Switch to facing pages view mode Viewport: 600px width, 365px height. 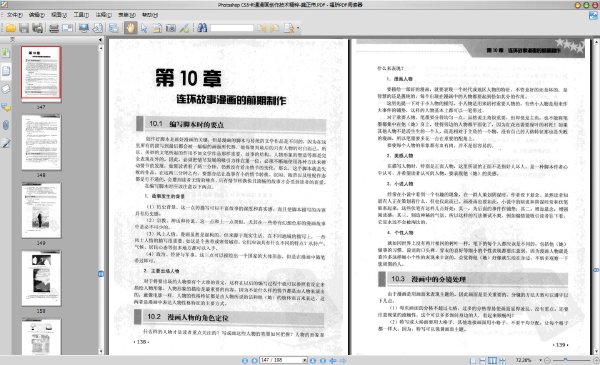click(492, 360)
